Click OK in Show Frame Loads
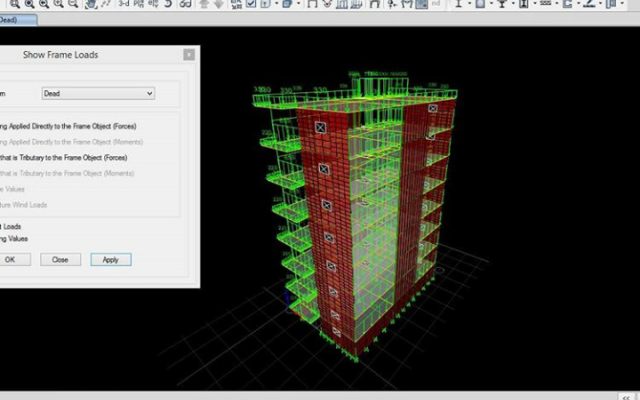This screenshot has height=400, width=640. click(15, 260)
